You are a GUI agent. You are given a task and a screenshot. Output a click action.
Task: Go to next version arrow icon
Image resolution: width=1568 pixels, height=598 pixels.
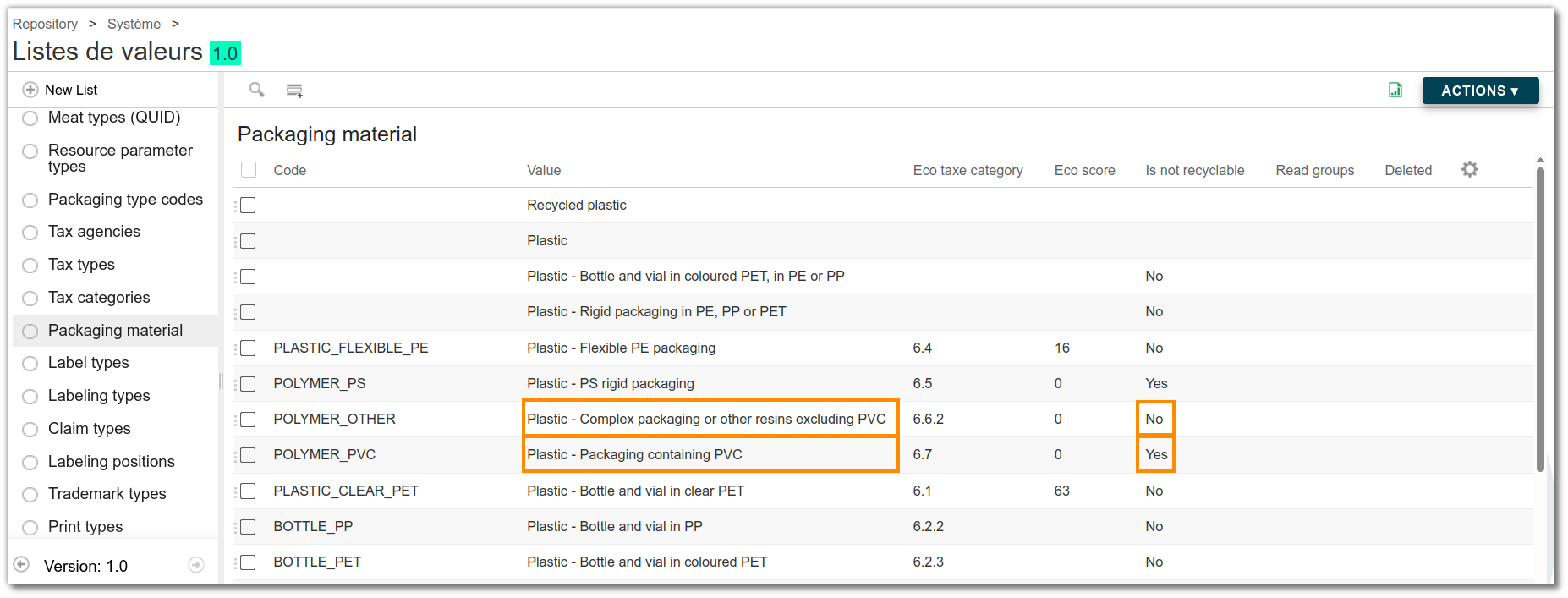point(196,565)
